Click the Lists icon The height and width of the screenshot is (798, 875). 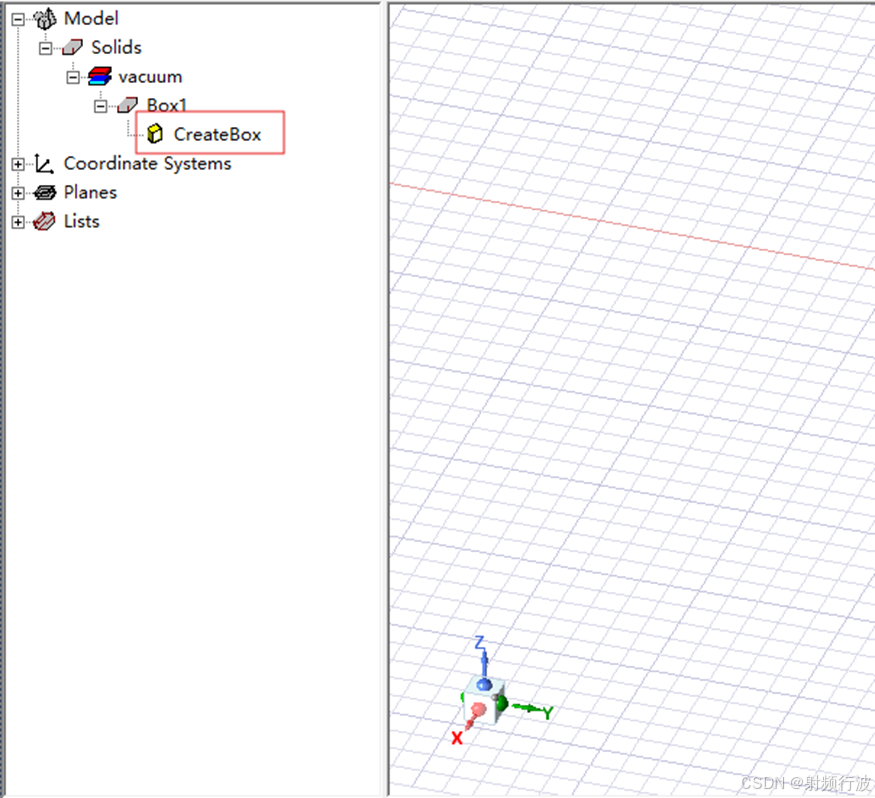point(44,222)
